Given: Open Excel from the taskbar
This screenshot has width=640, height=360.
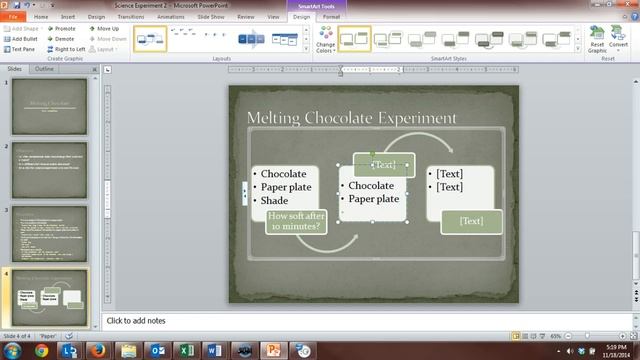Looking at the screenshot, I should [186, 351].
